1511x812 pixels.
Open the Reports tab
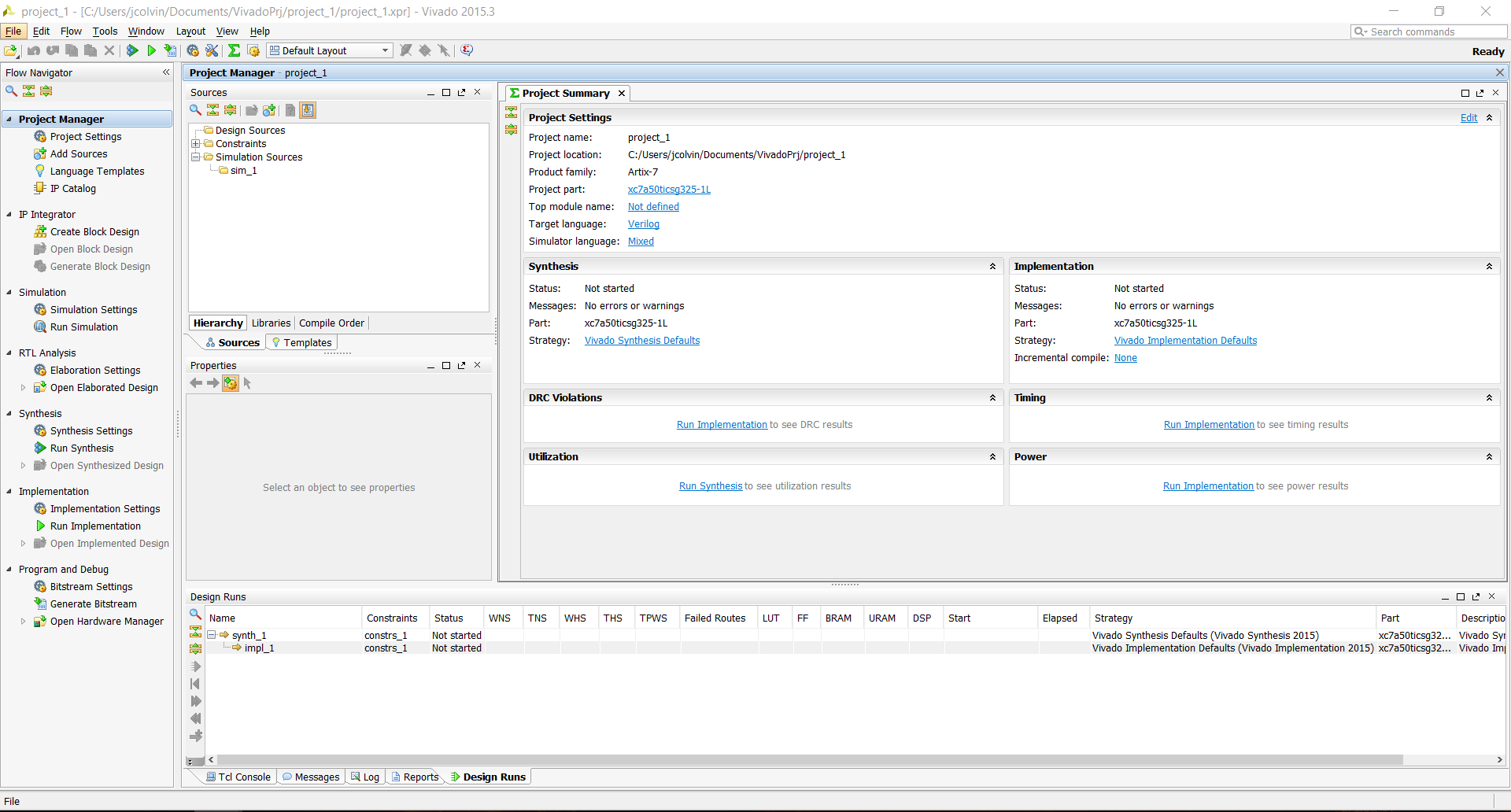[415, 777]
